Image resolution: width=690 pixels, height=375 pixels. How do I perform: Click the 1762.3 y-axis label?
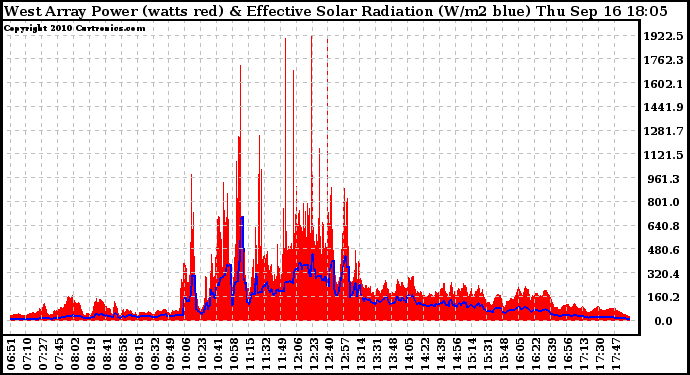[664, 60]
